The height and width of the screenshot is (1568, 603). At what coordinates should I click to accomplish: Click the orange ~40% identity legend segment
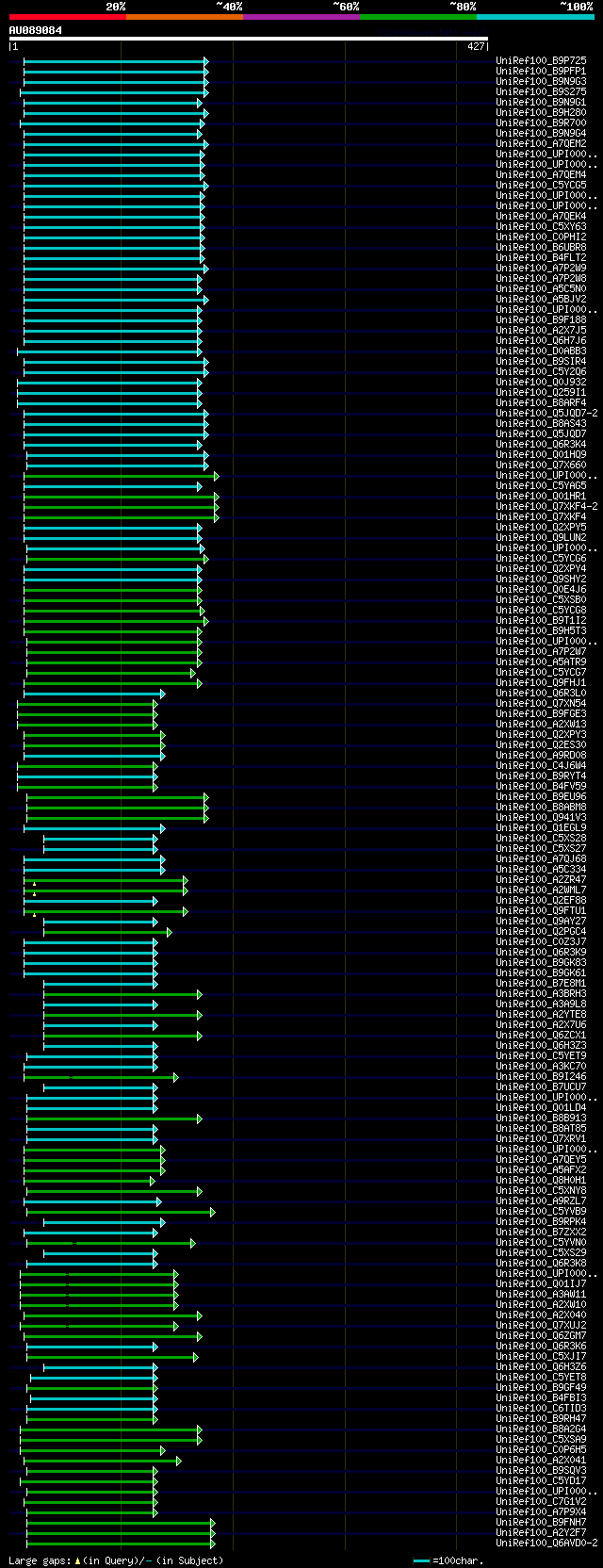coord(184,17)
